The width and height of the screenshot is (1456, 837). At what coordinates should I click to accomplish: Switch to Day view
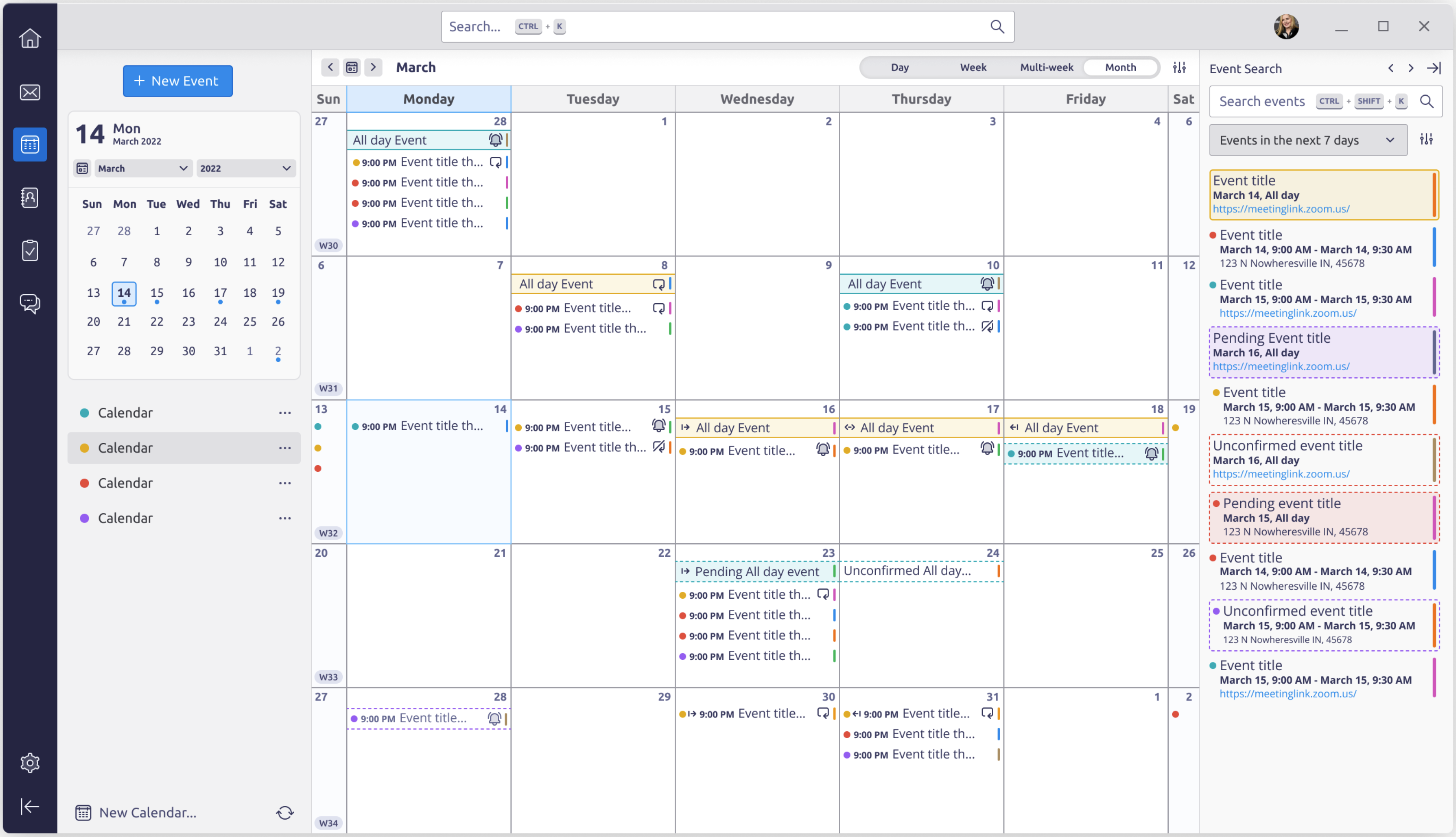point(900,67)
